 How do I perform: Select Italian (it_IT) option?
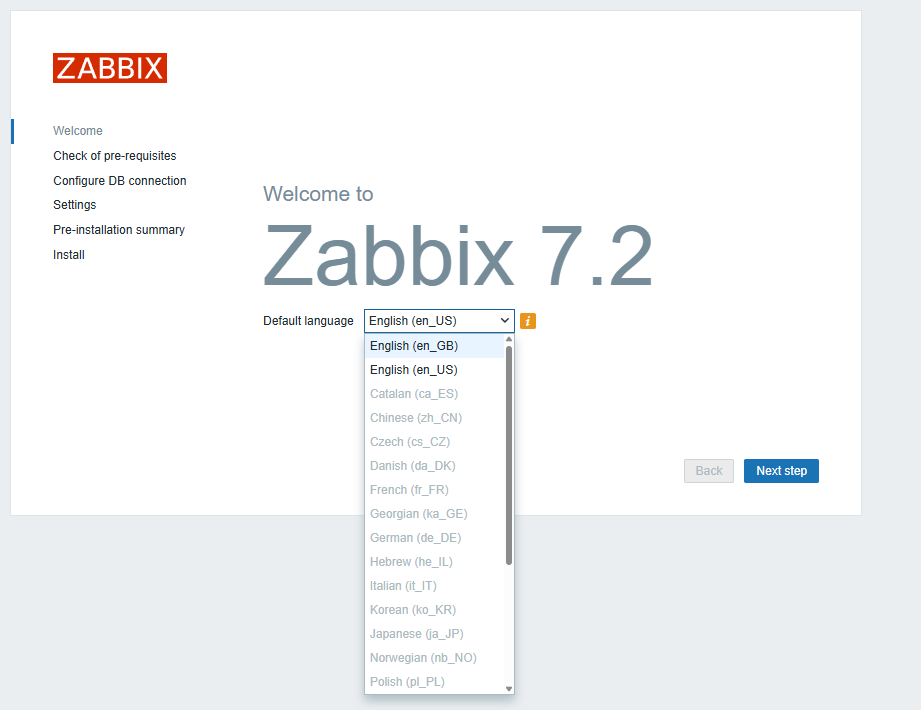435,587
